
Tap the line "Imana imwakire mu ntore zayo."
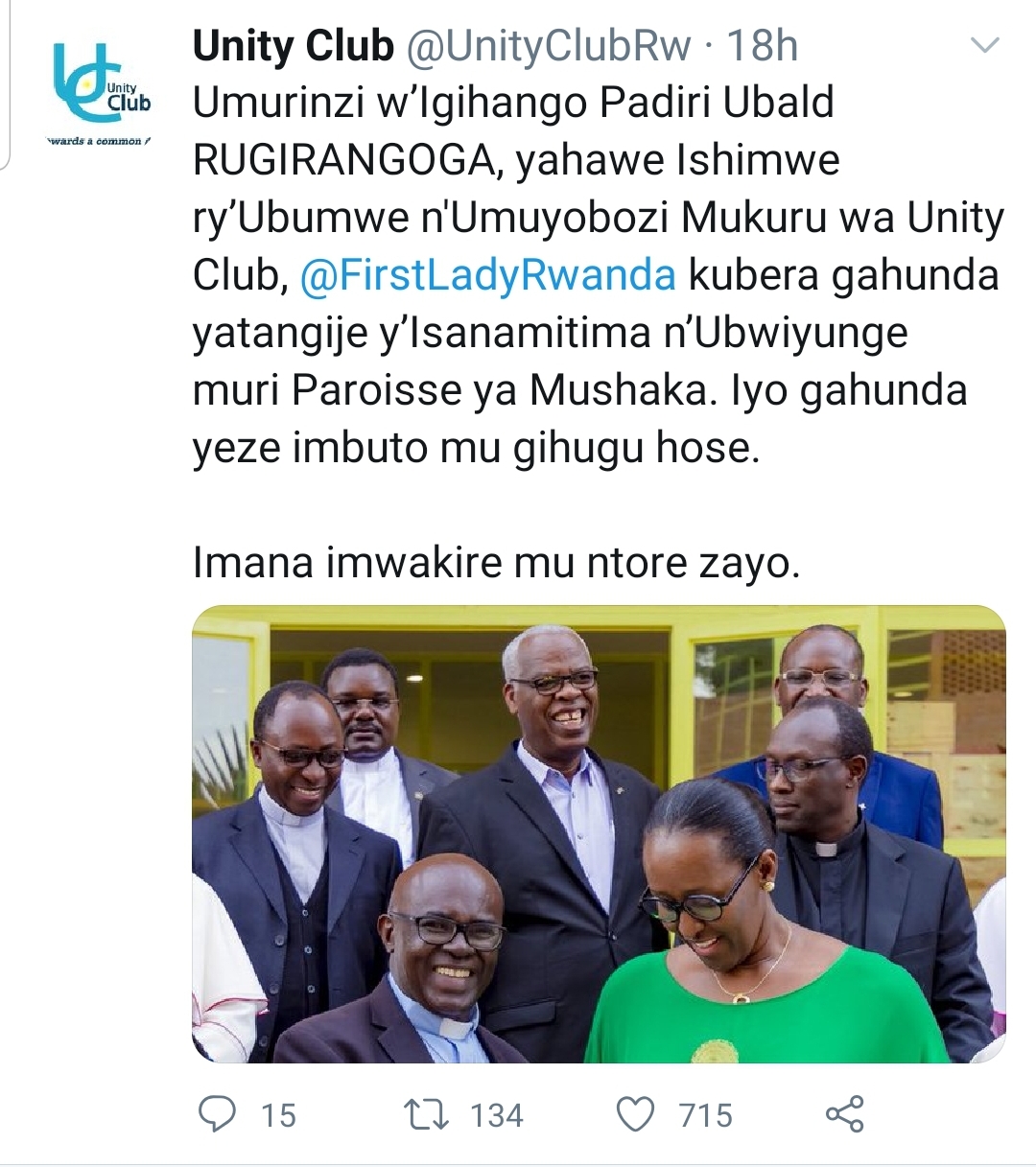click(x=496, y=563)
